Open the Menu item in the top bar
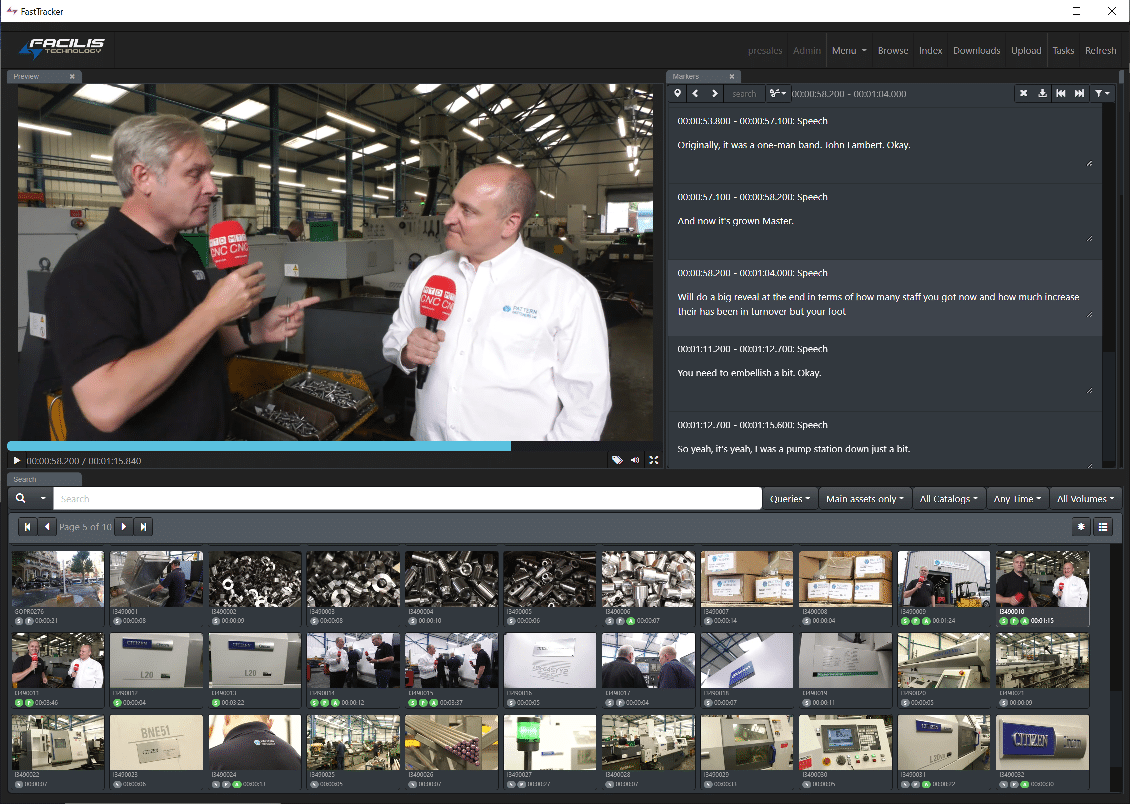 848,50
